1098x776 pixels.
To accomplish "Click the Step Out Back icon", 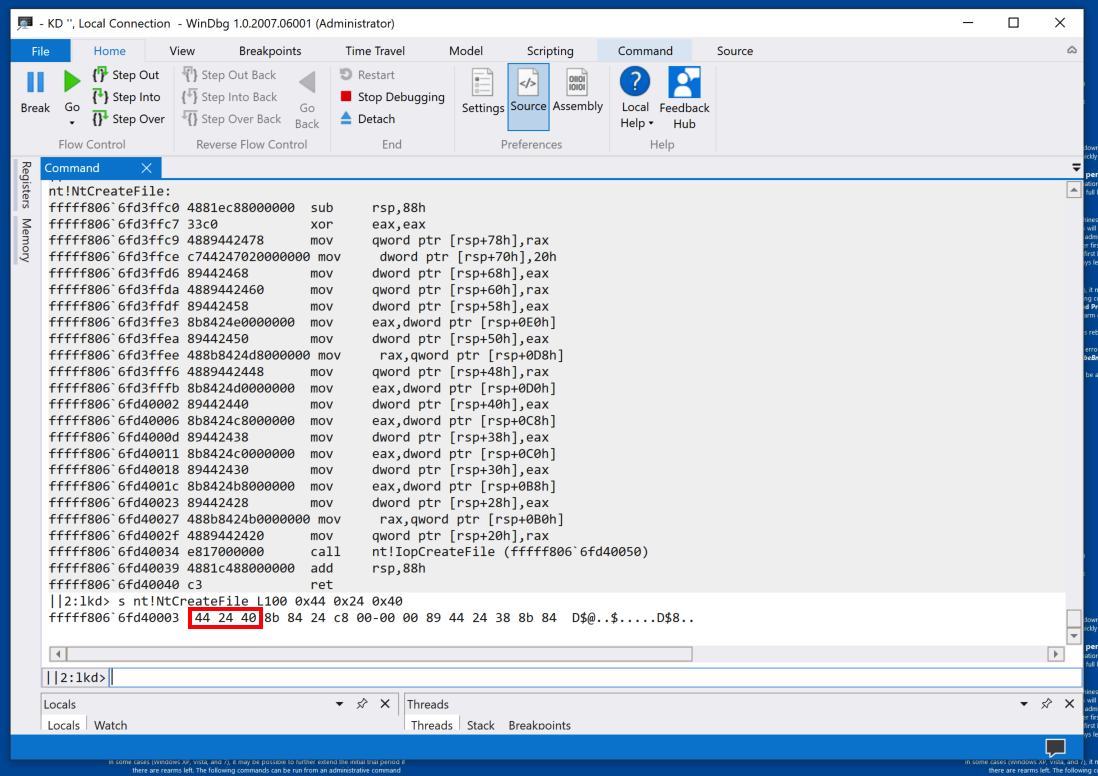I will click(x=190, y=75).
